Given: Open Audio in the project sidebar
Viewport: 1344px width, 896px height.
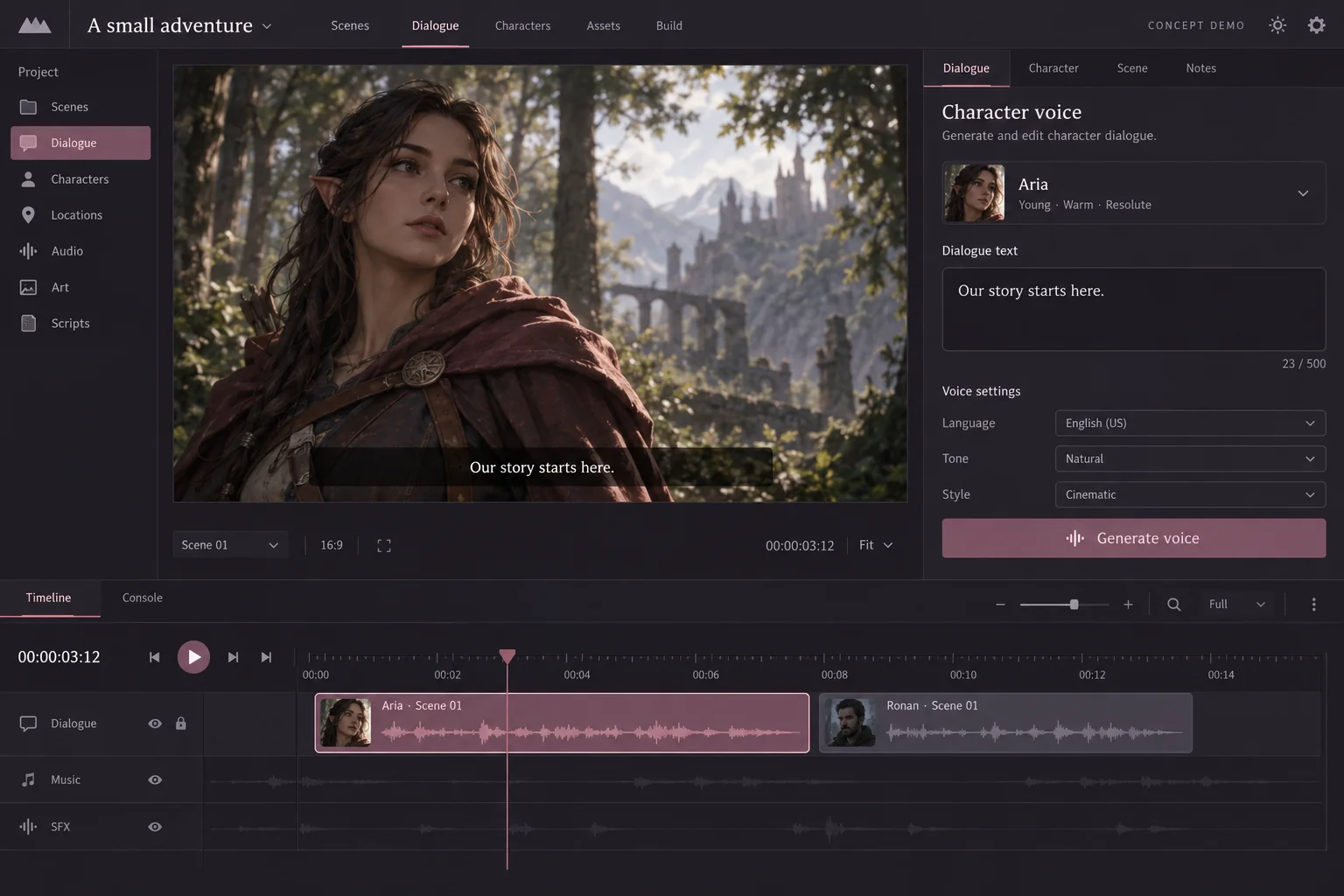Looking at the screenshot, I should point(80,251).
